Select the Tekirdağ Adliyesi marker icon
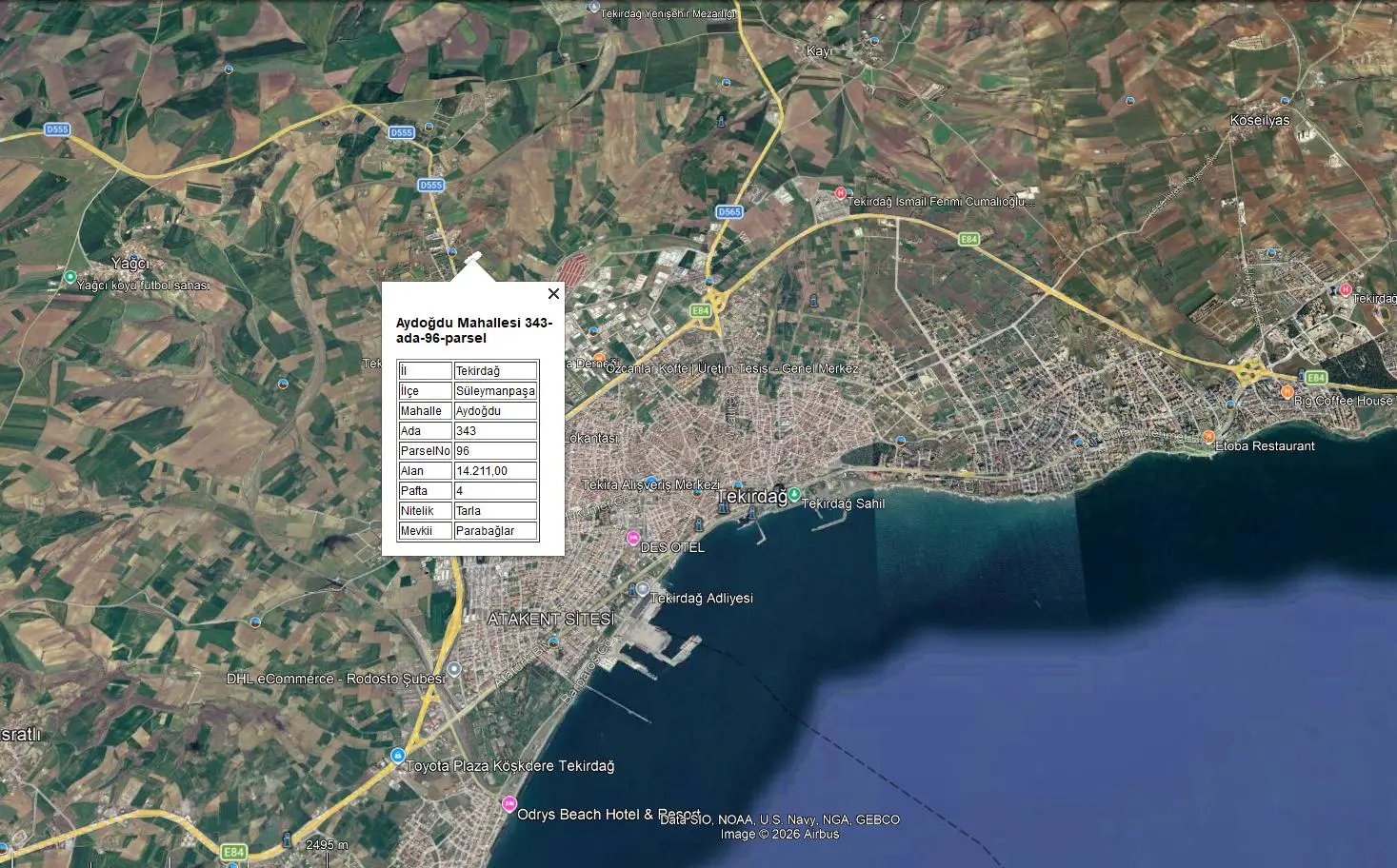 (x=643, y=590)
